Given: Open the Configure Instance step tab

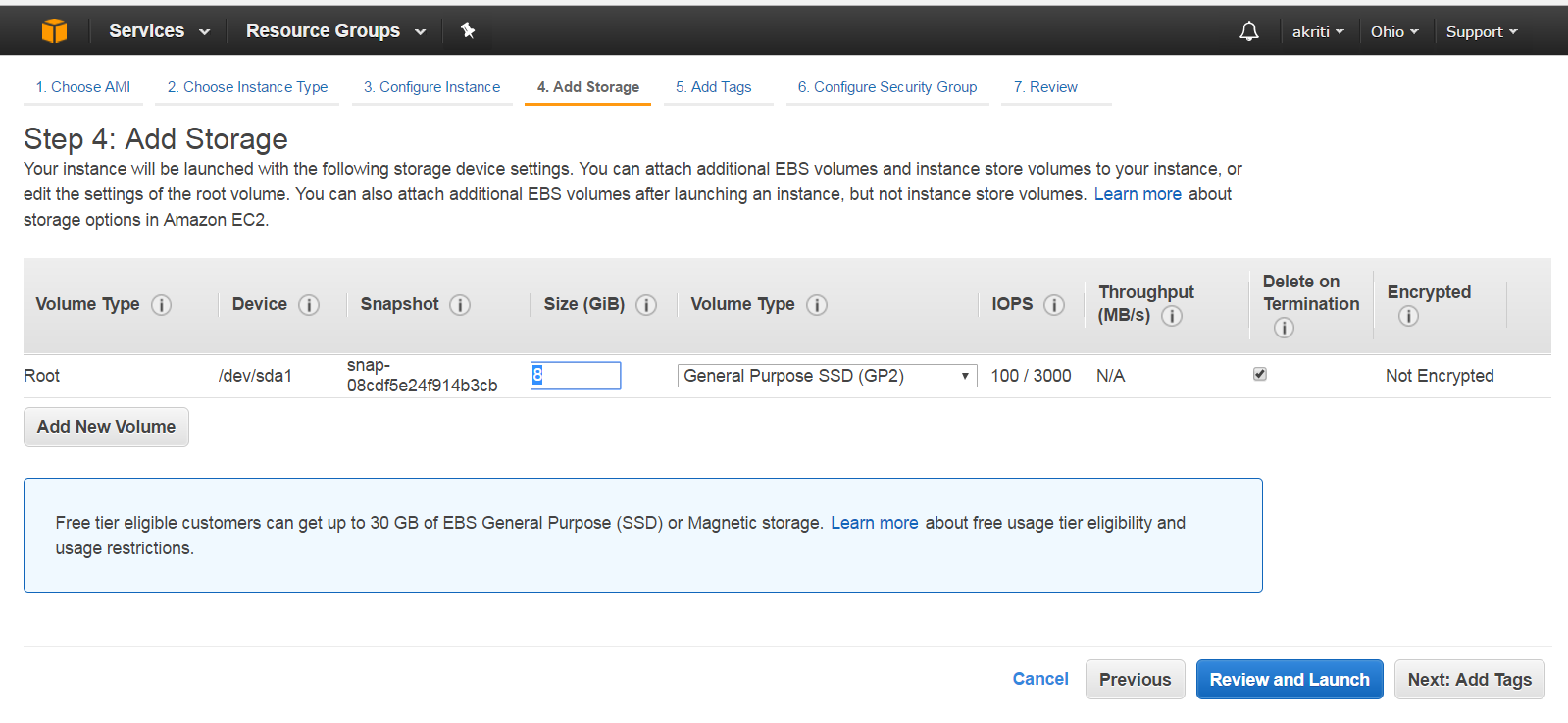Looking at the screenshot, I should click(x=432, y=87).
